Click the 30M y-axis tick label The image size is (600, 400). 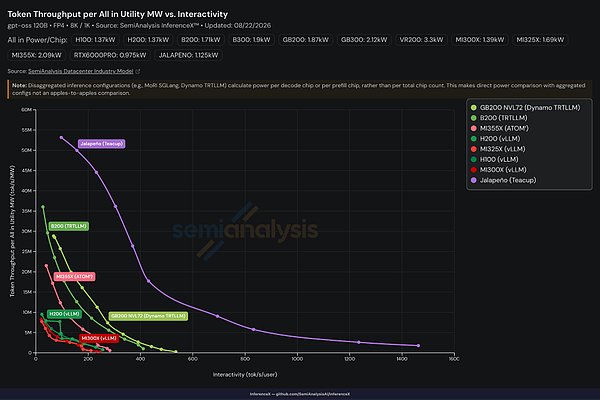(26, 231)
